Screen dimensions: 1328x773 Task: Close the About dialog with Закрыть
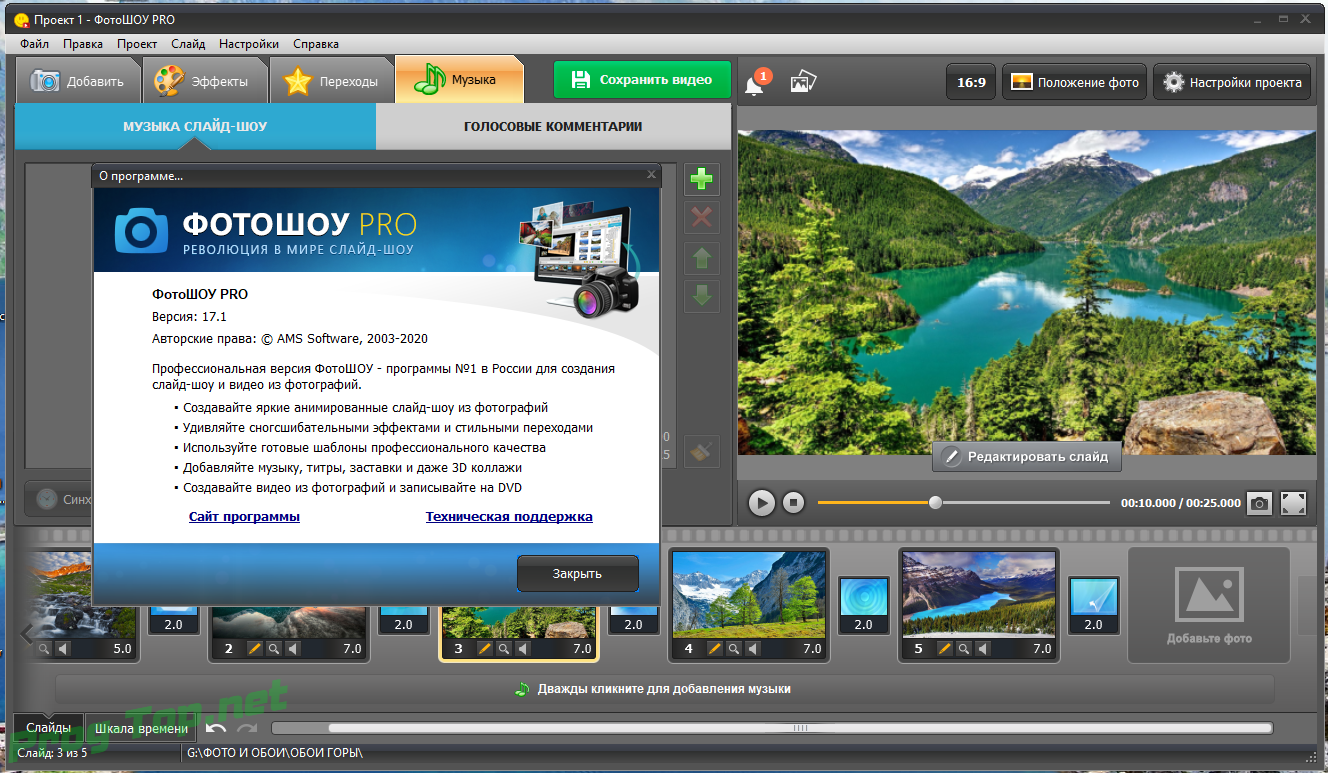click(577, 574)
